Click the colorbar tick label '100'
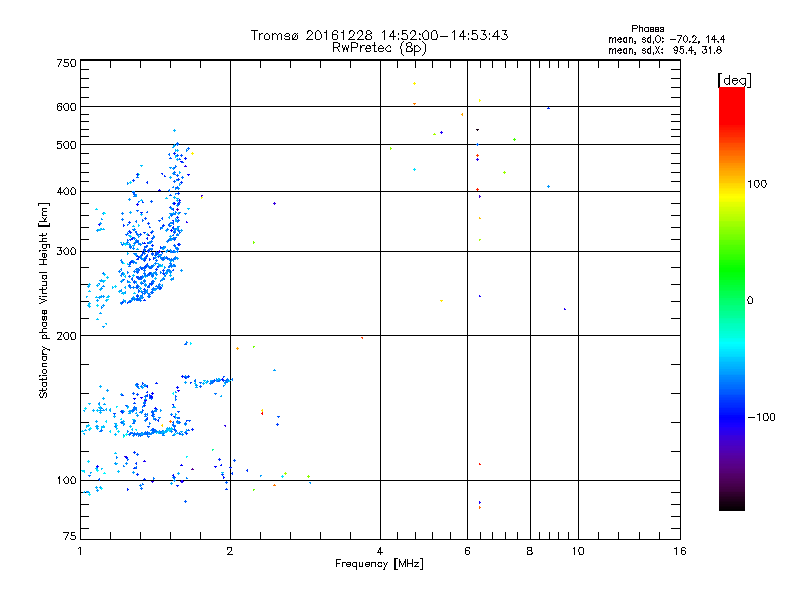Screen dimensions: 800x600 coord(757,184)
